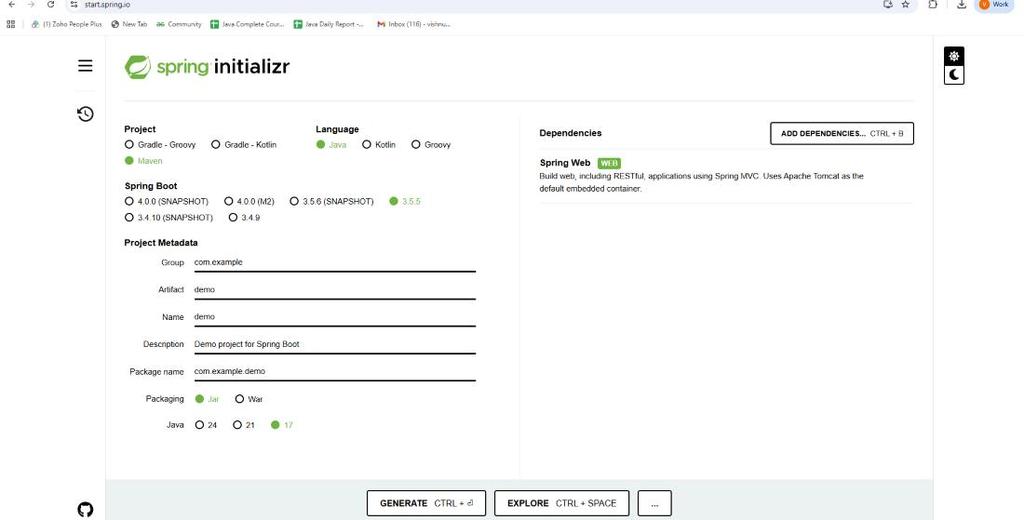
Task: Go back in browser
Action: pyautogui.click(x=12, y=5)
